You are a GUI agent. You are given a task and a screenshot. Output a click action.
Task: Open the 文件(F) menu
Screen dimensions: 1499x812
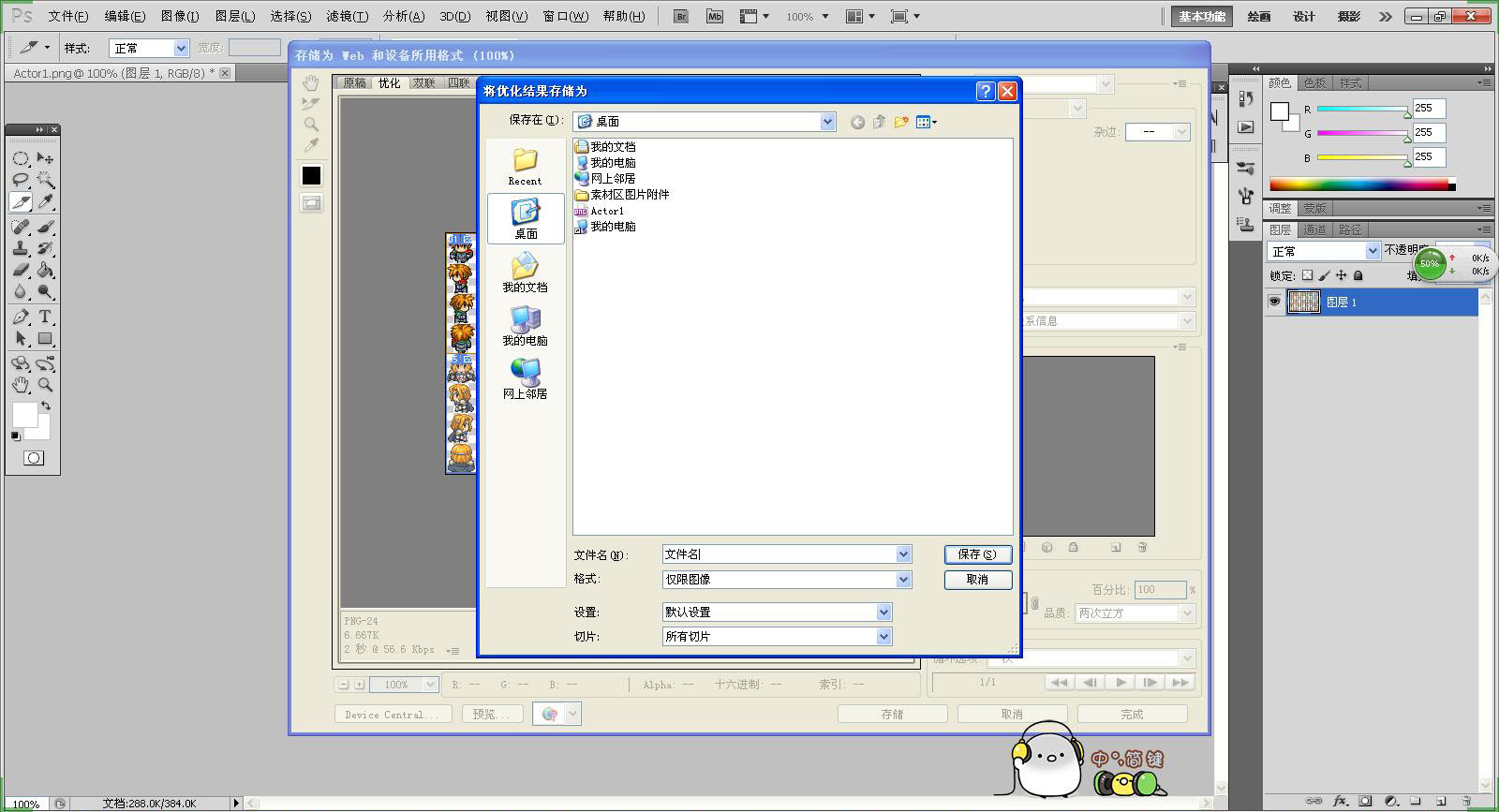click(67, 16)
